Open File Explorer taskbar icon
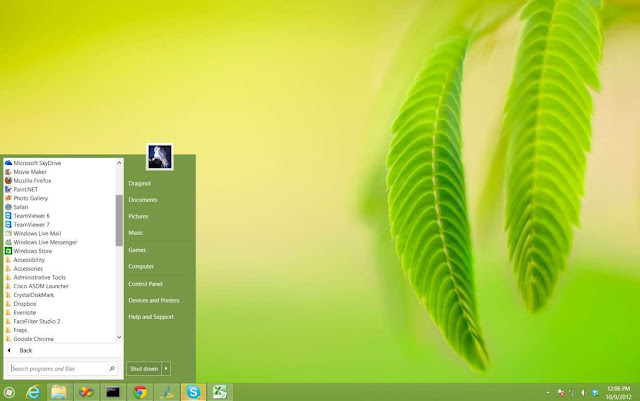Viewport: 640px width, 401px height. point(59,392)
